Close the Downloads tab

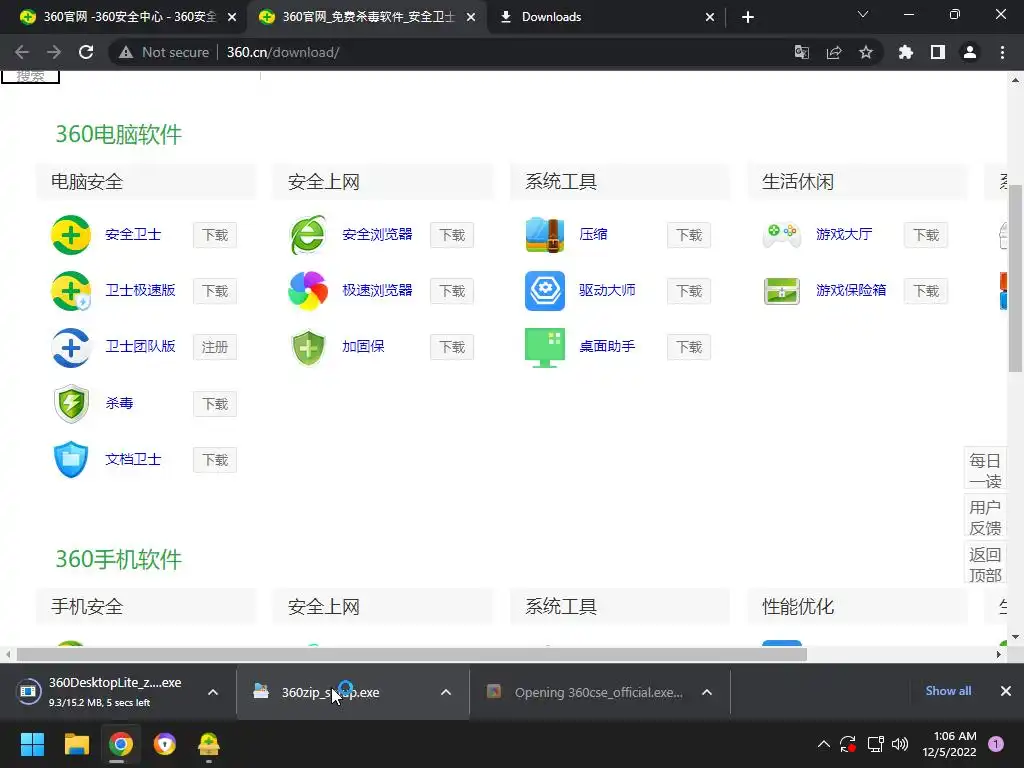(x=710, y=17)
